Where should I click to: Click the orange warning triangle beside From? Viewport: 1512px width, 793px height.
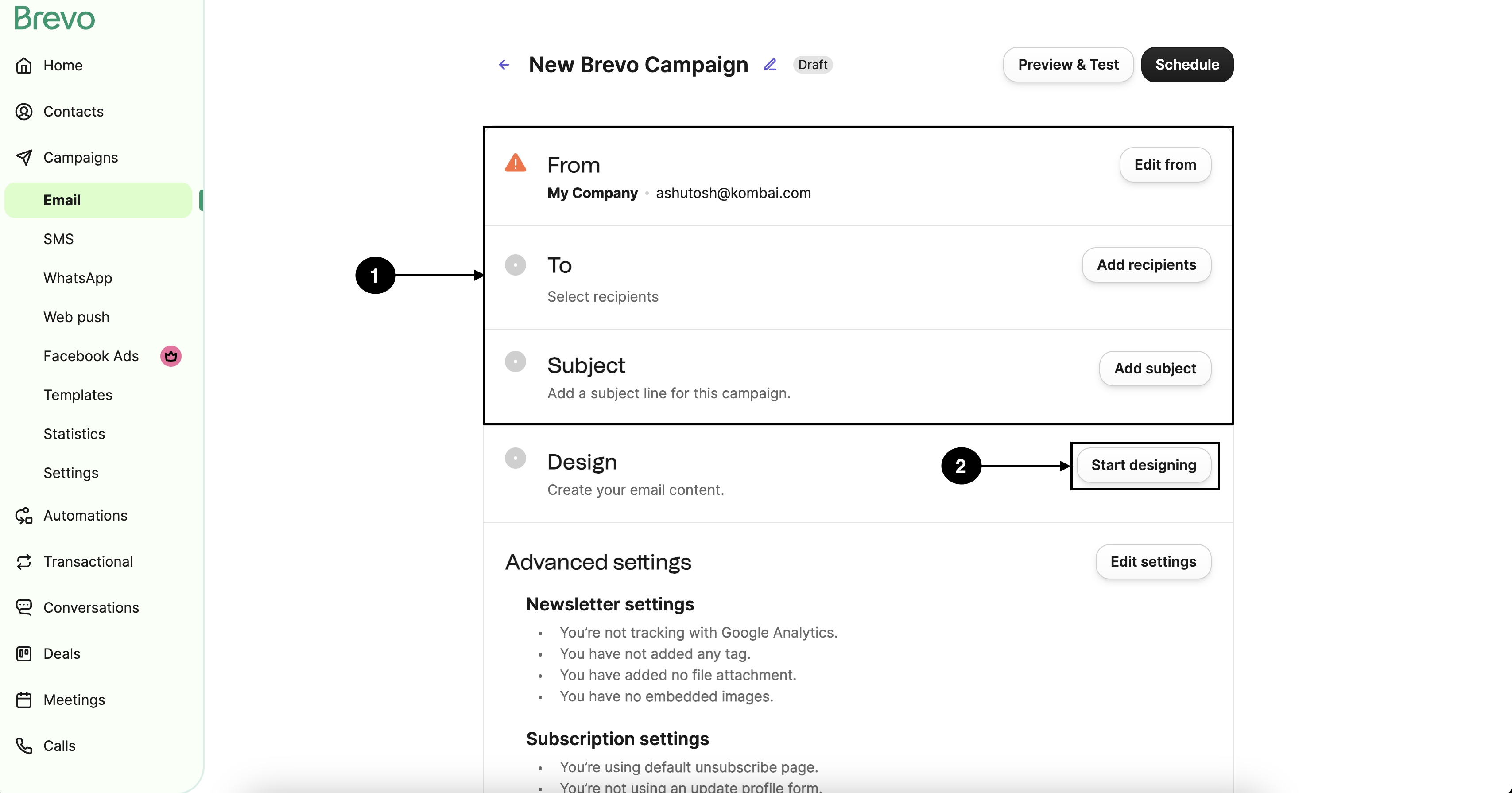516,163
